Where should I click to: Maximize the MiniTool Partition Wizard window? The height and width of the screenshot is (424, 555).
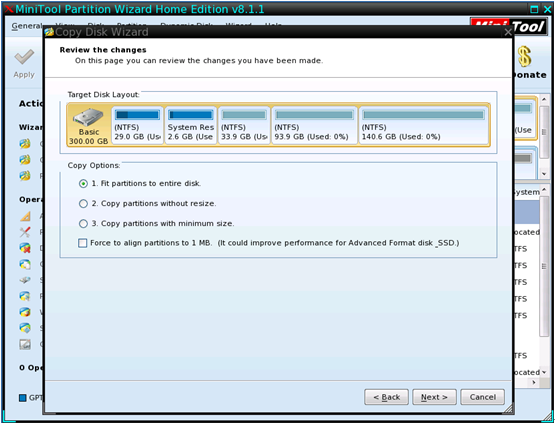point(534,9)
